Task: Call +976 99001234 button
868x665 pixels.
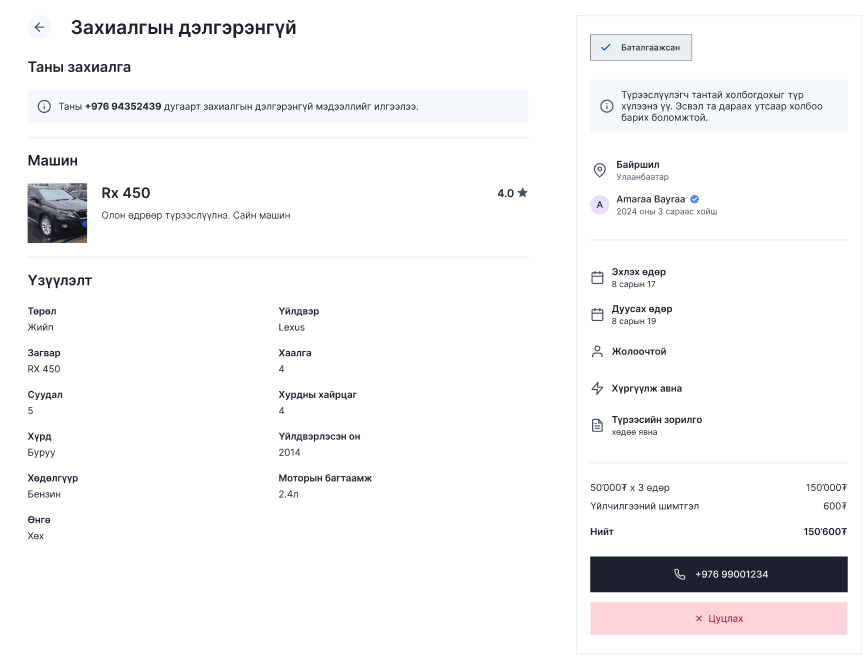Action: click(719, 574)
